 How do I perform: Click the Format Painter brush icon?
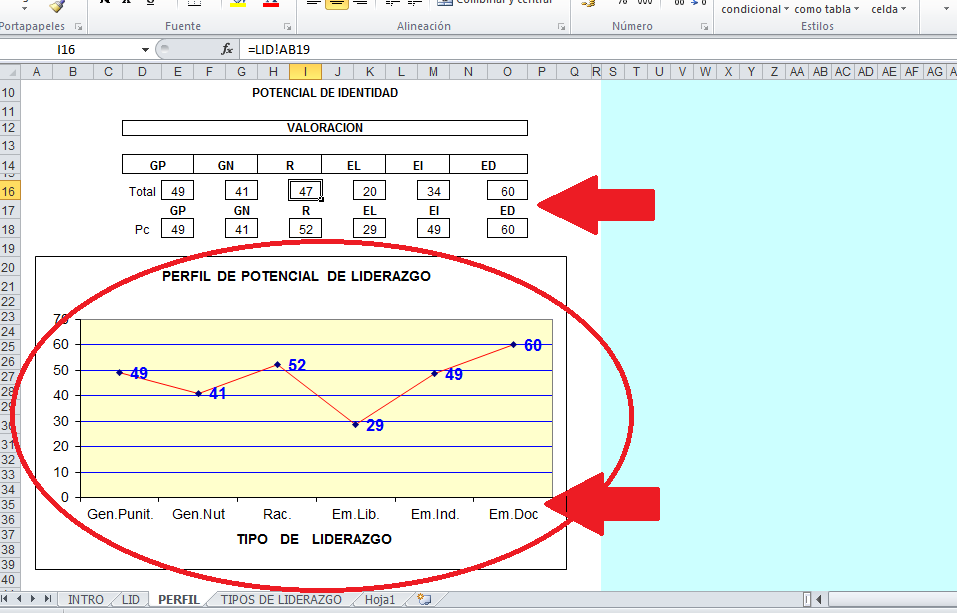coord(57,5)
